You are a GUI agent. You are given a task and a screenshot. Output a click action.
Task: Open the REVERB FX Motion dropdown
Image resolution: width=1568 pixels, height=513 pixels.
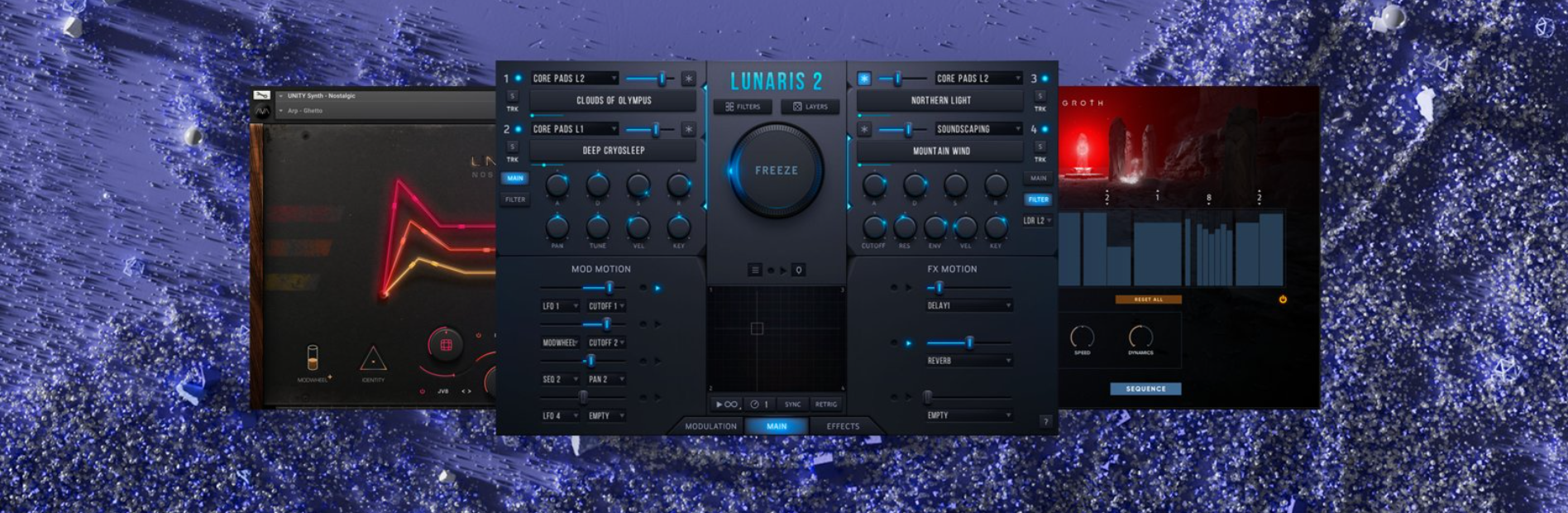[x=968, y=361]
